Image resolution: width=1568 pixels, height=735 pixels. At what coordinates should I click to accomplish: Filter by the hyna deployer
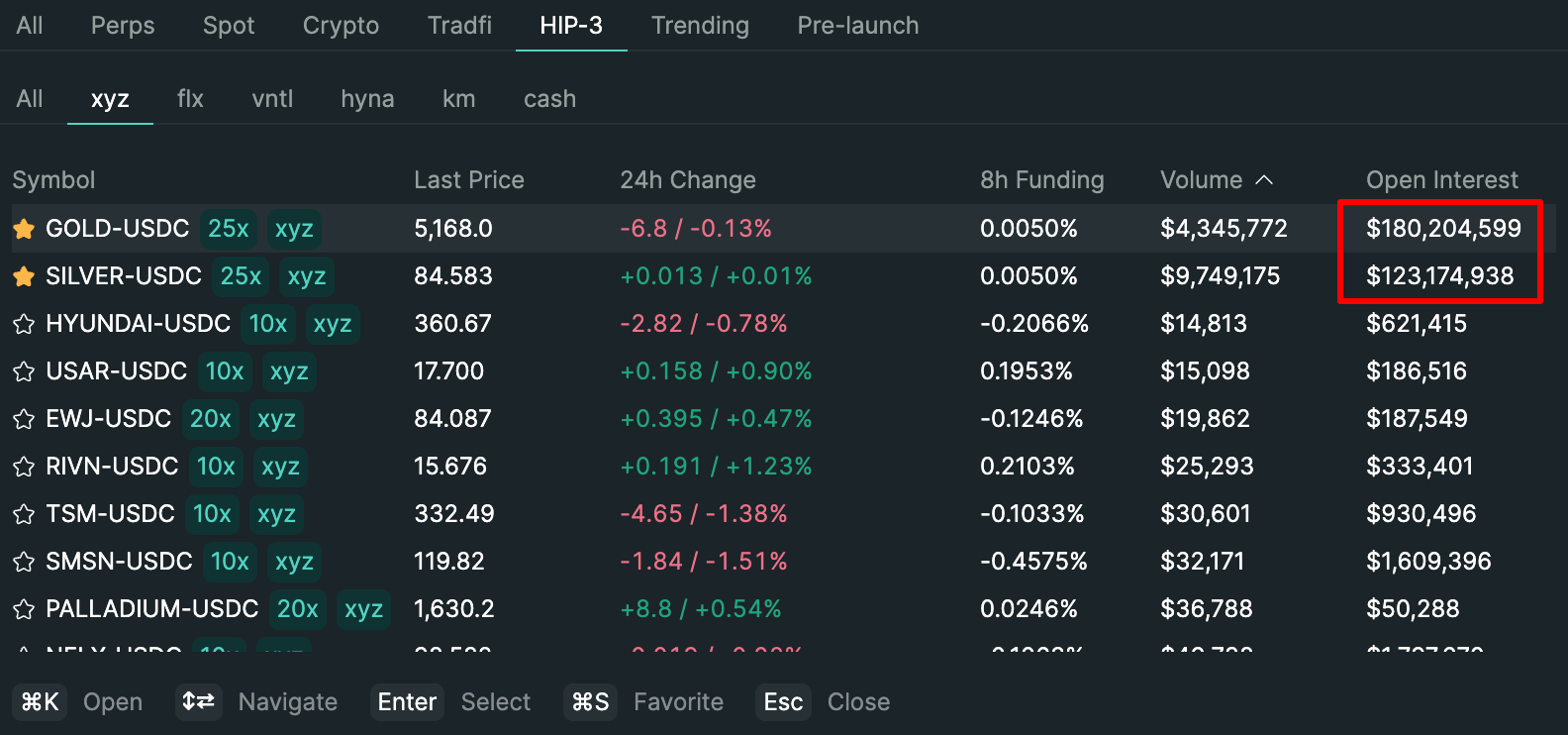[x=367, y=99]
